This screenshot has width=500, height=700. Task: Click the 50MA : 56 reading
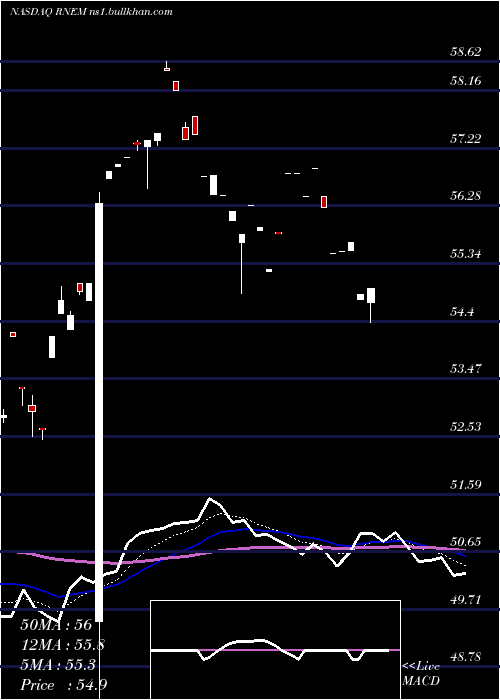(x=56, y=625)
